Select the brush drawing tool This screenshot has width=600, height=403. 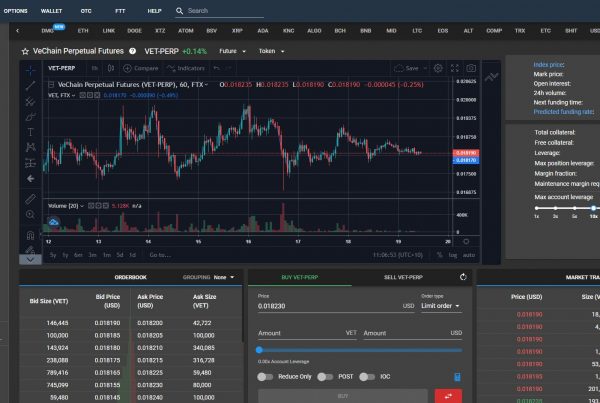pos(30,116)
